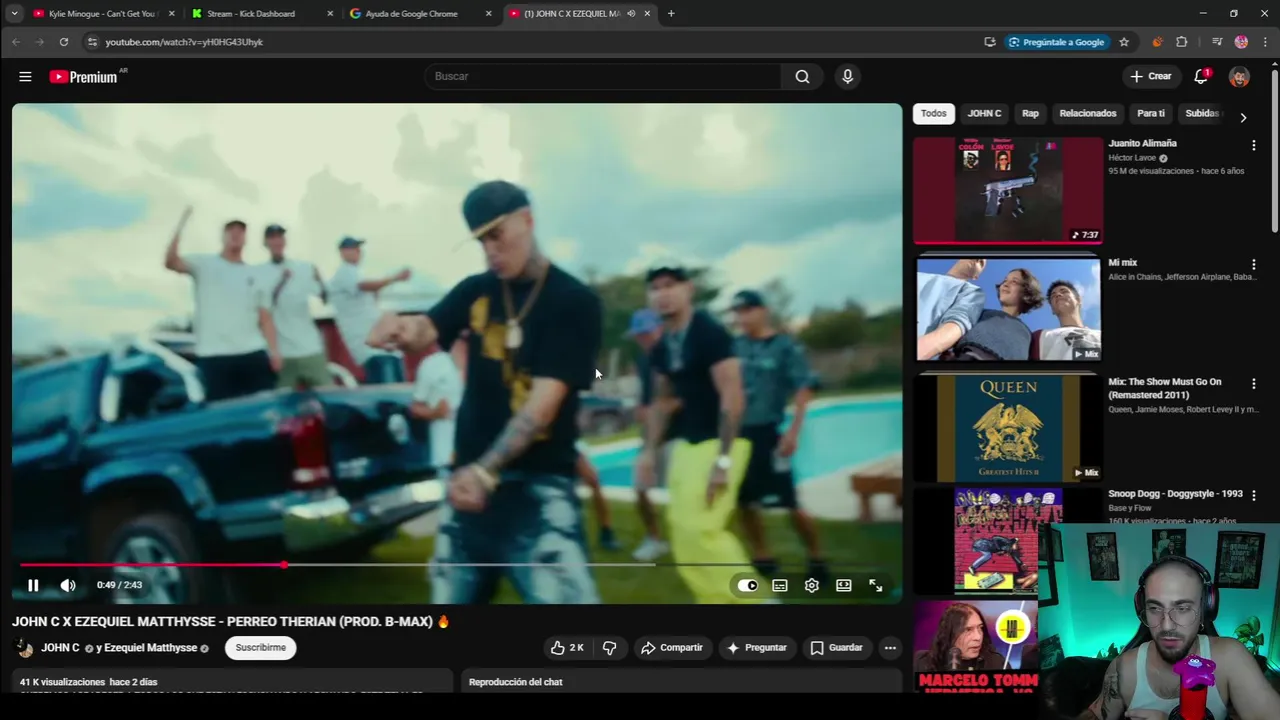Open the Snoop Dogg Doggystyle thumbnail

[x=1008, y=540]
